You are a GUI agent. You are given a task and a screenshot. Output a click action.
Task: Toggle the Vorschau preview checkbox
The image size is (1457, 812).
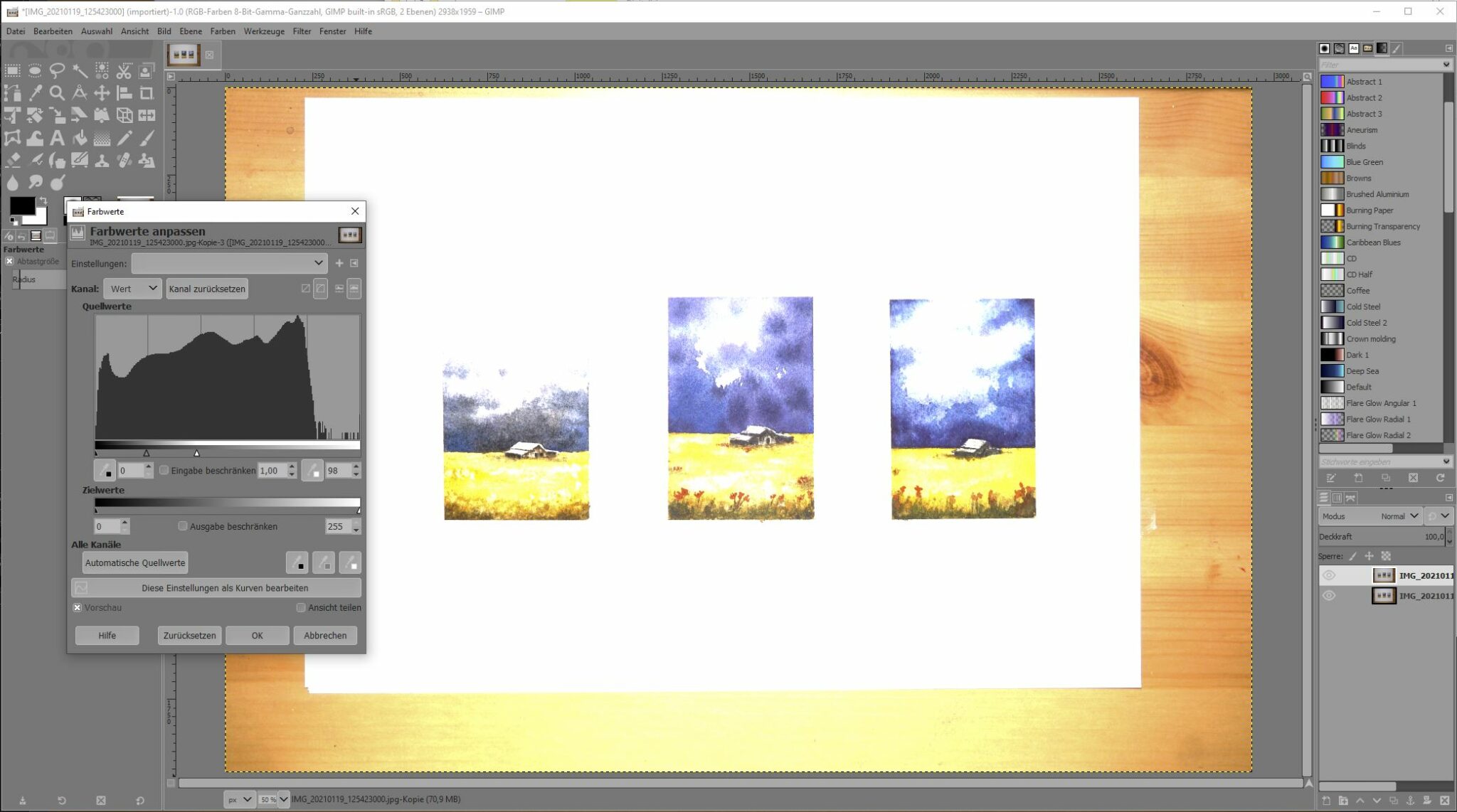pos(77,608)
